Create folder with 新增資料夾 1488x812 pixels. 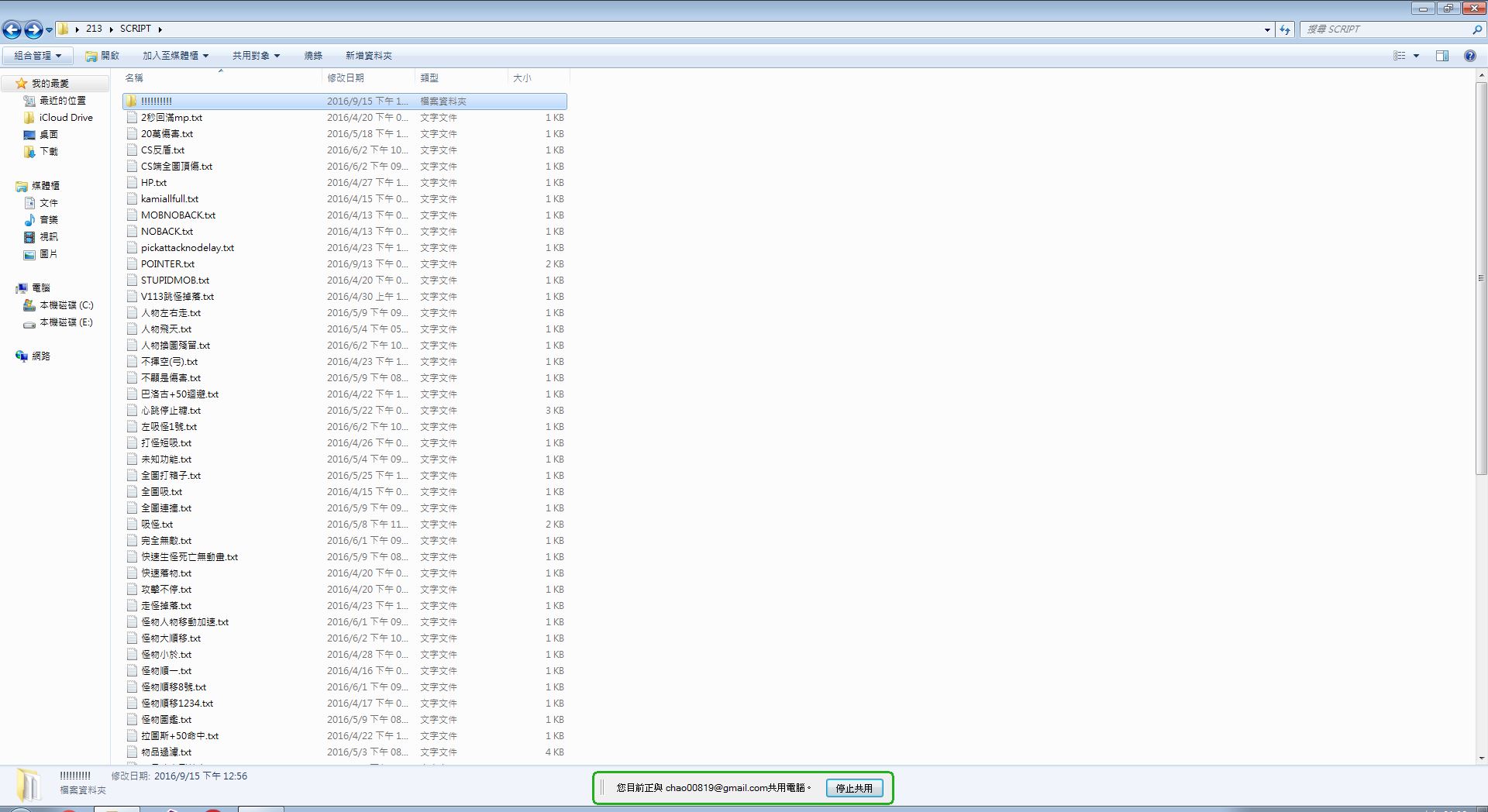coord(369,56)
